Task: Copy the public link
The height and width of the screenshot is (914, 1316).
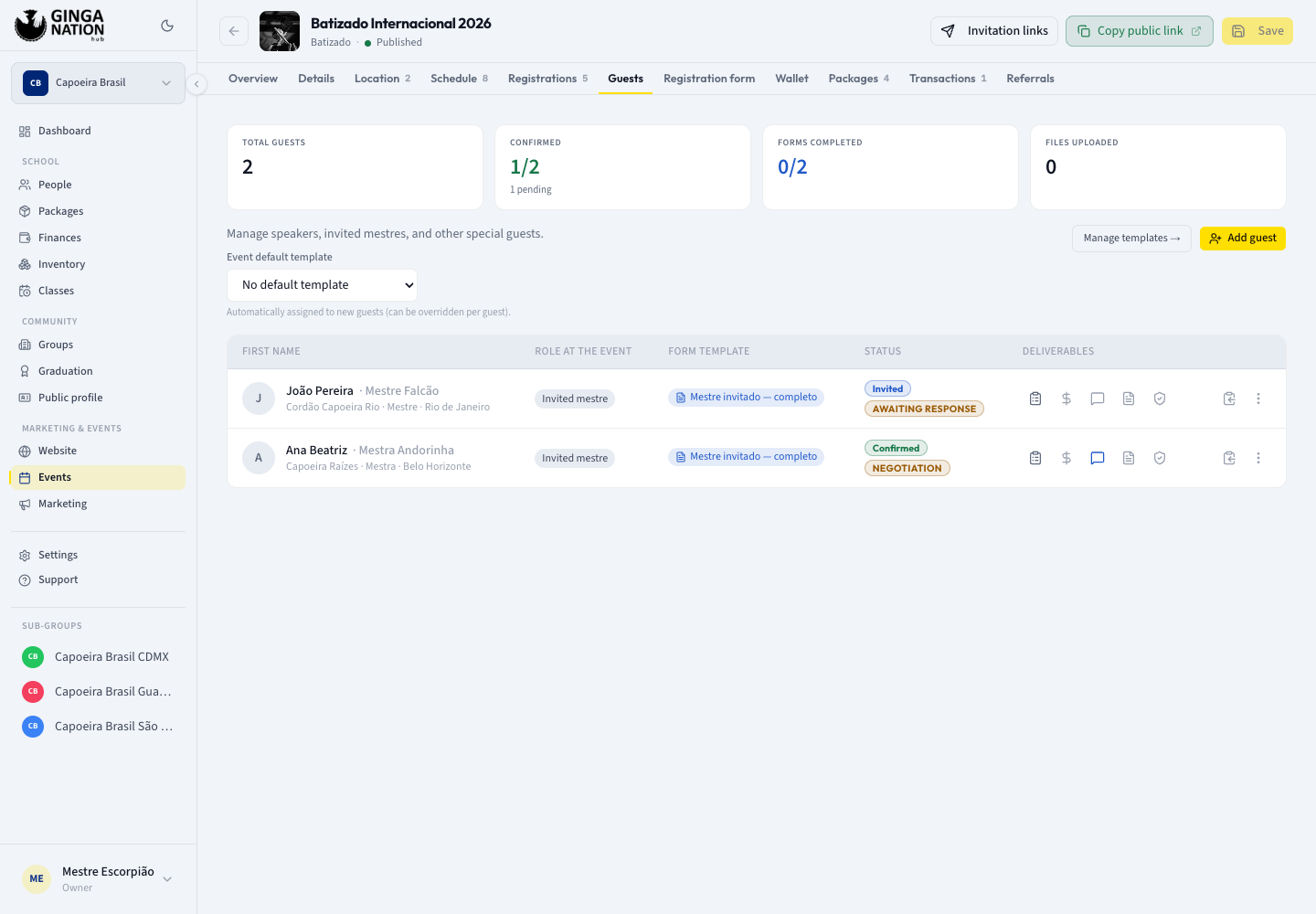Action: (1140, 31)
